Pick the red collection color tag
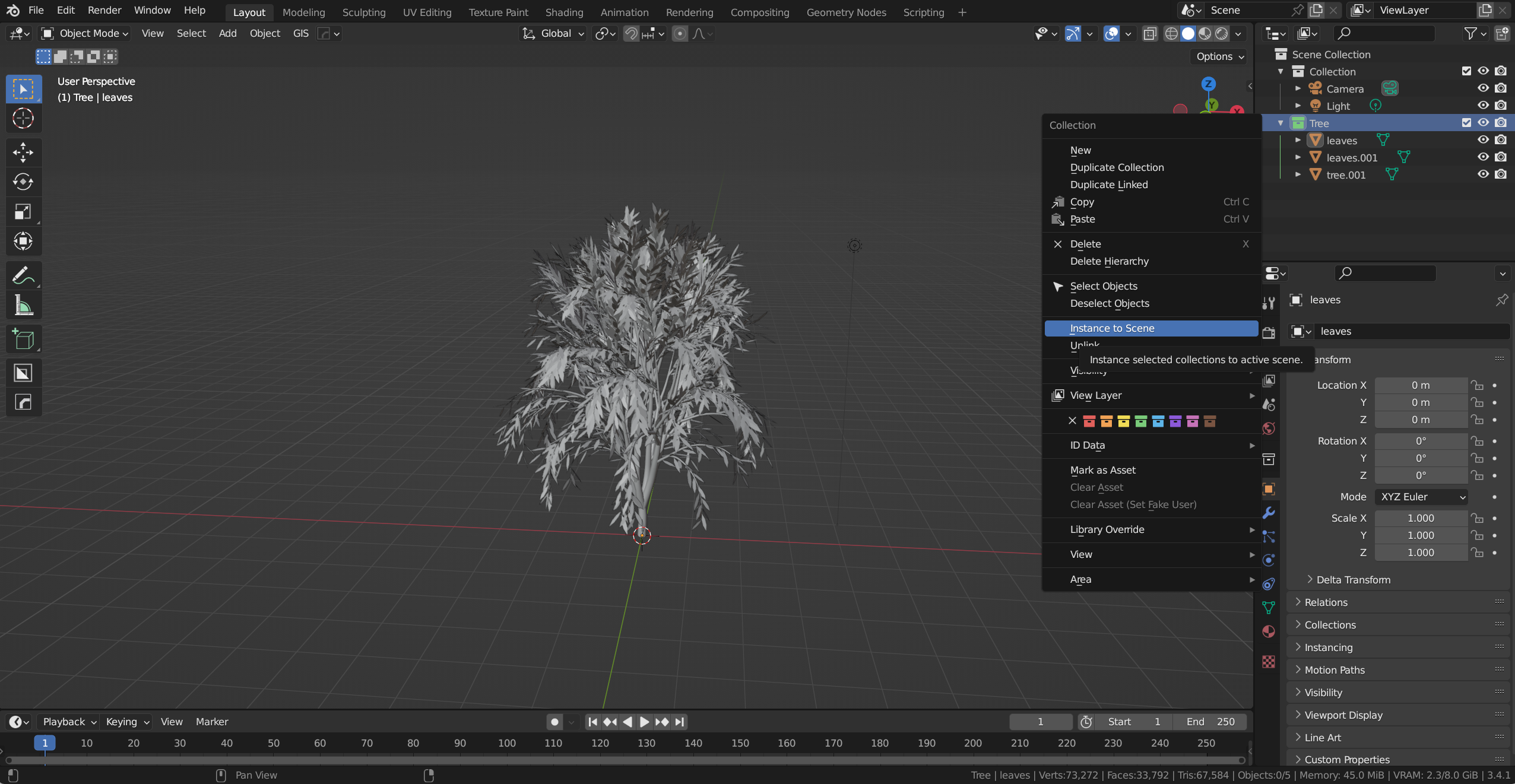The height and width of the screenshot is (784, 1515). 1089,421
